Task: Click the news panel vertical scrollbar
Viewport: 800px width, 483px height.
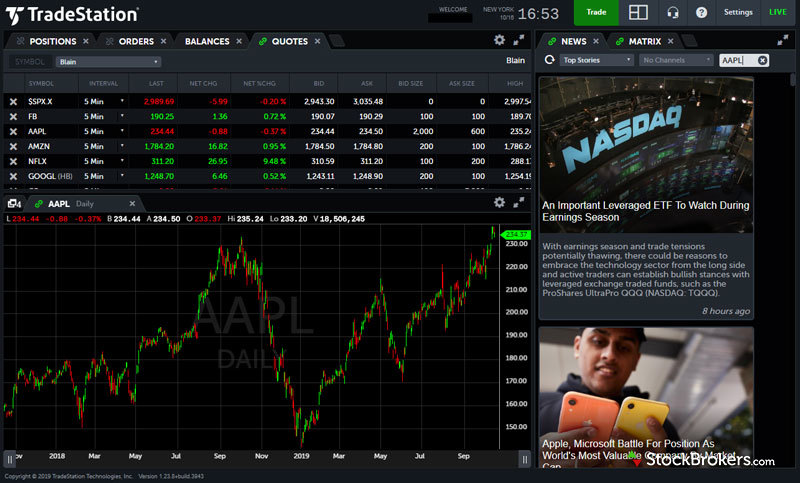Action: (x=792, y=80)
